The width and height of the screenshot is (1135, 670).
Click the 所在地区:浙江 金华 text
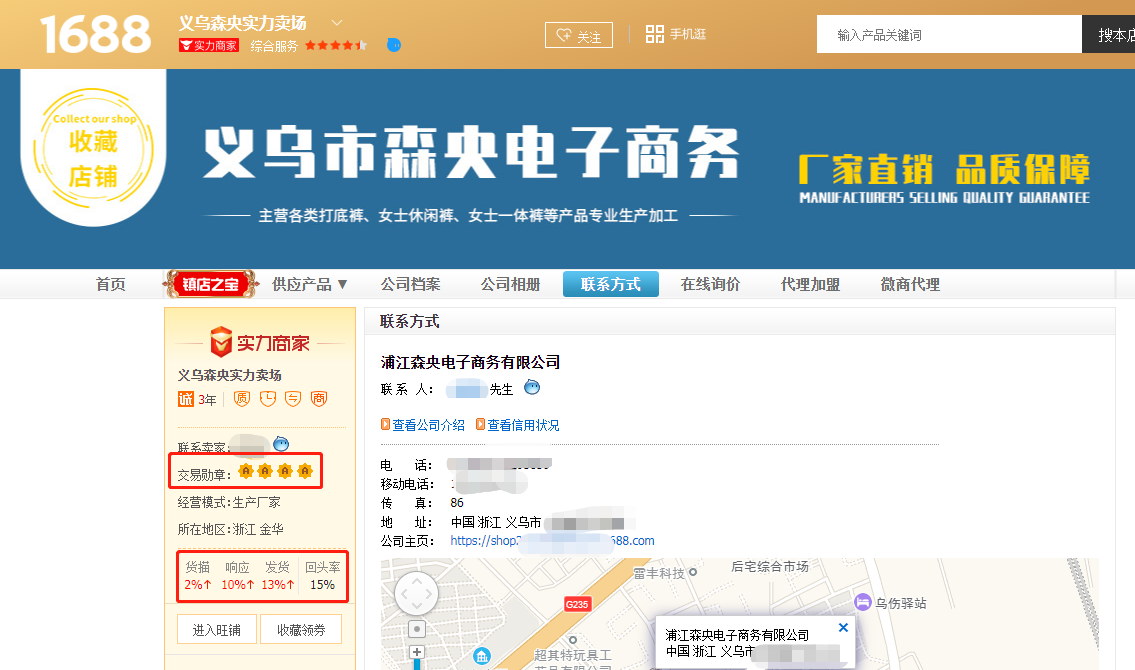[x=230, y=529]
